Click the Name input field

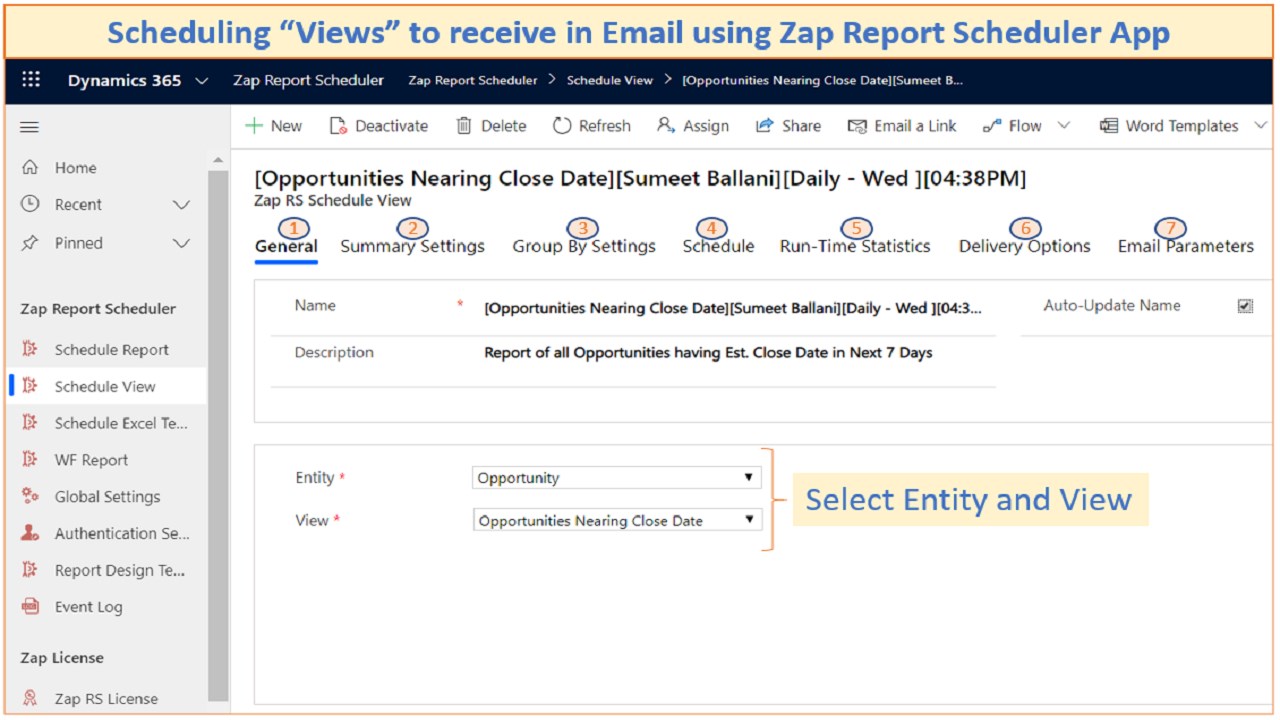pyautogui.click(x=733, y=308)
